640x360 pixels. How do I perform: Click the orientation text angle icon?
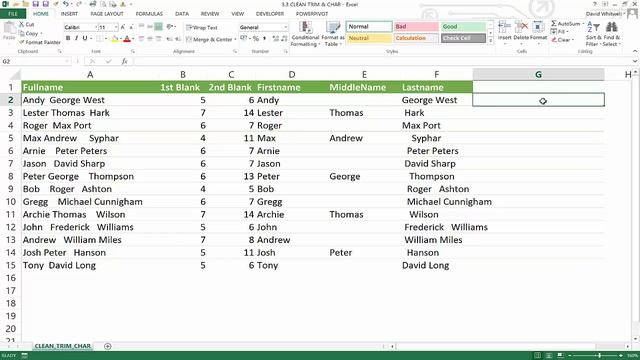coord(170,27)
